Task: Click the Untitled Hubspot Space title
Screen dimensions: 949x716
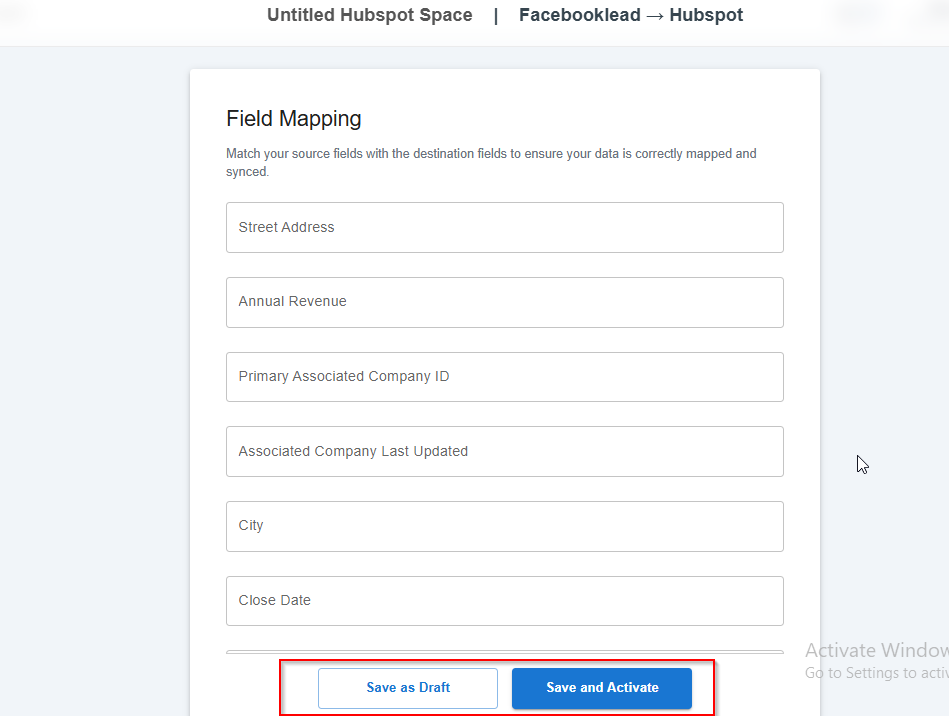Action: (x=370, y=15)
